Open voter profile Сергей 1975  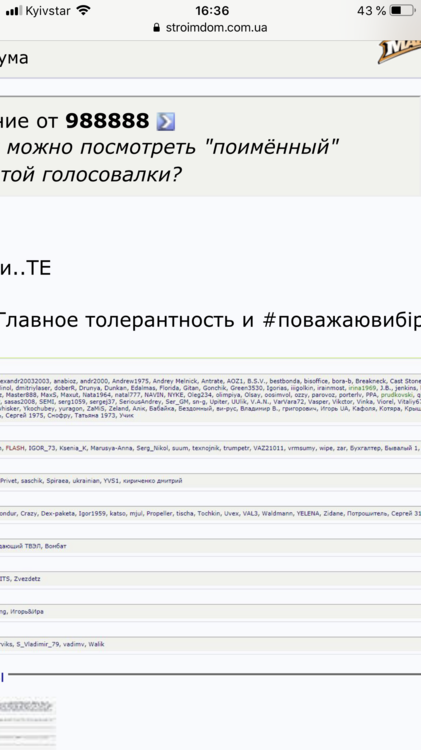pyautogui.click(x=22, y=415)
